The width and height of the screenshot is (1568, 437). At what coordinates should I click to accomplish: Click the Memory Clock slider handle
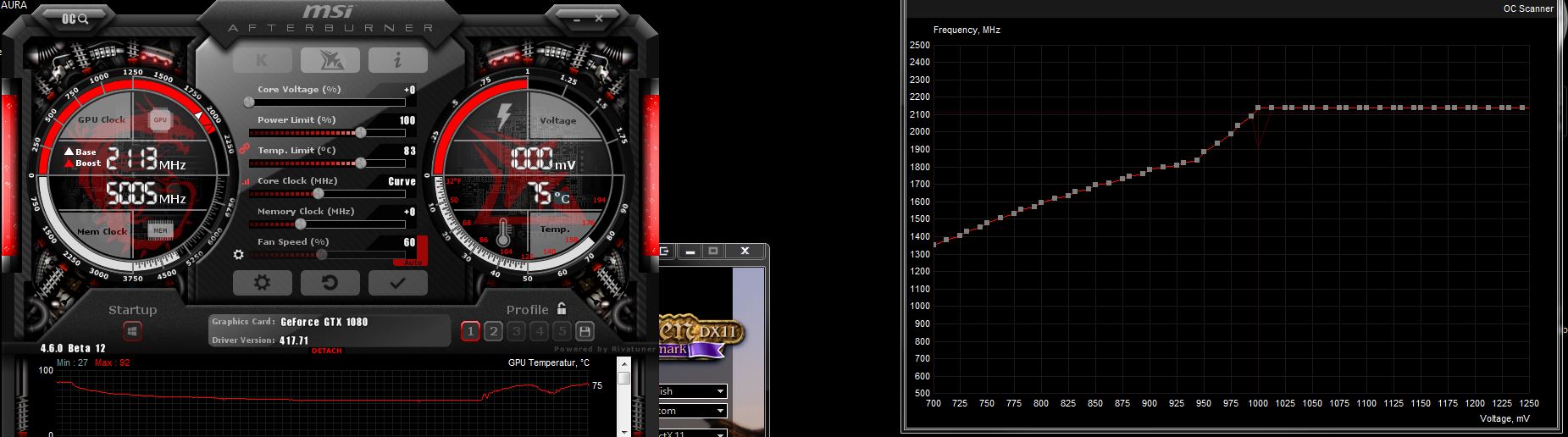[x=300, y=224]
